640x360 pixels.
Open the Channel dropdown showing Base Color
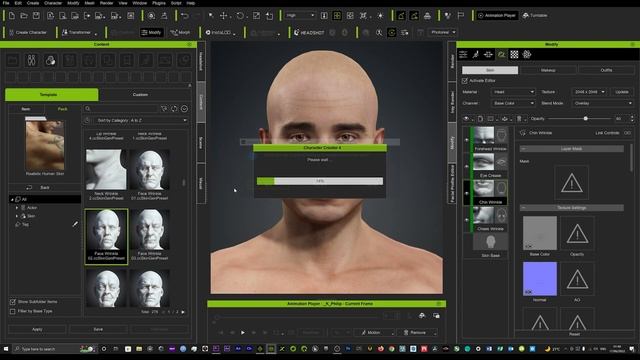(513, 103)
